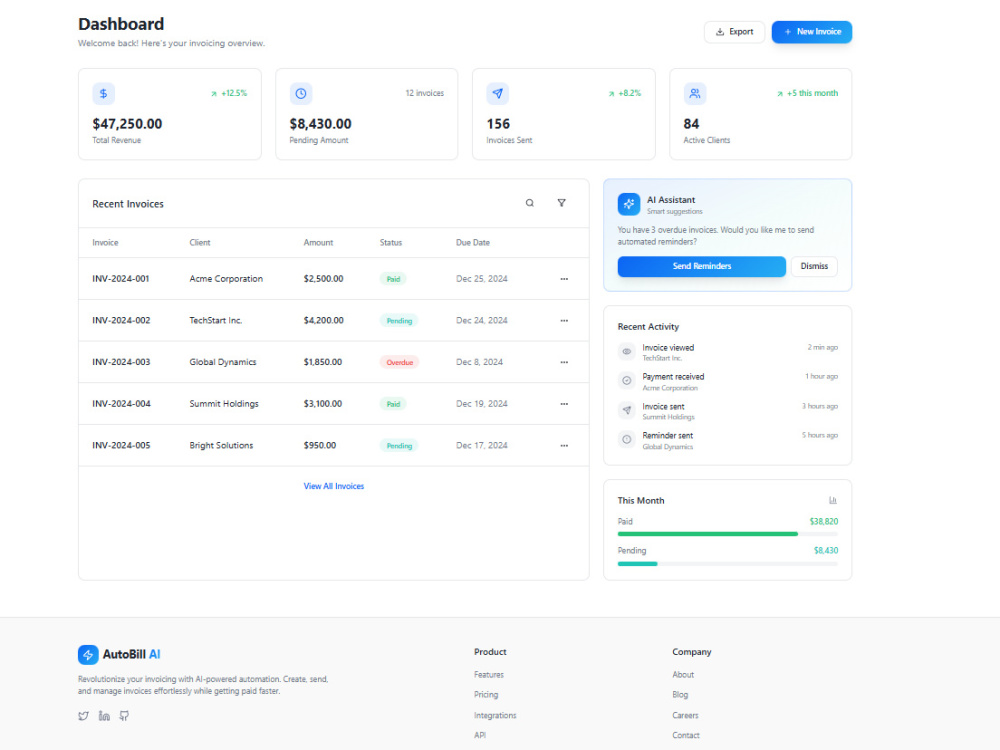Click the +5 this month indicator

coord(807,93)
